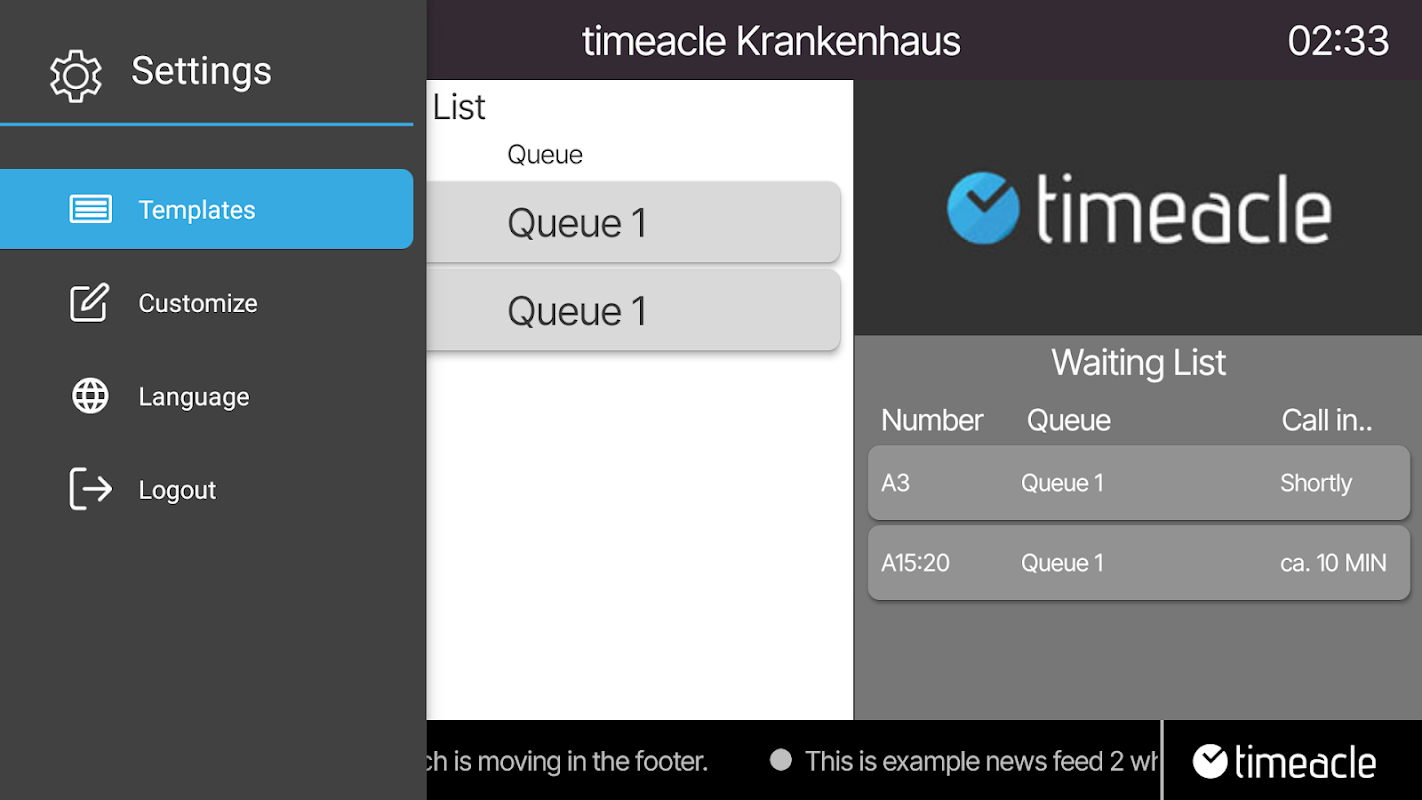Click the A15:20 waiting list row
The height and width of the screenshot is (800, 1422).
(x=1139, y=563)
